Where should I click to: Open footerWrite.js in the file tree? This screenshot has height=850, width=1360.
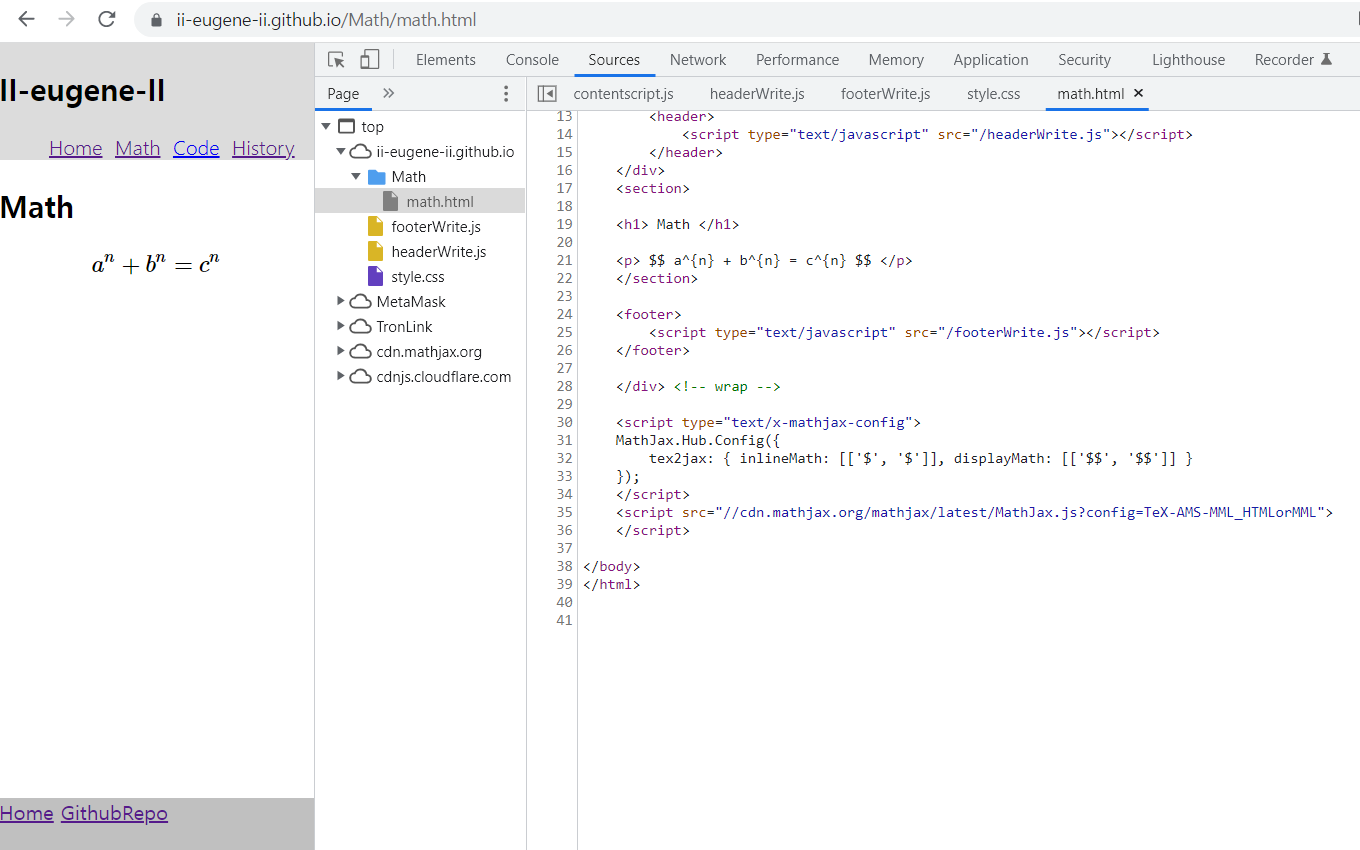tap(436, 227)
